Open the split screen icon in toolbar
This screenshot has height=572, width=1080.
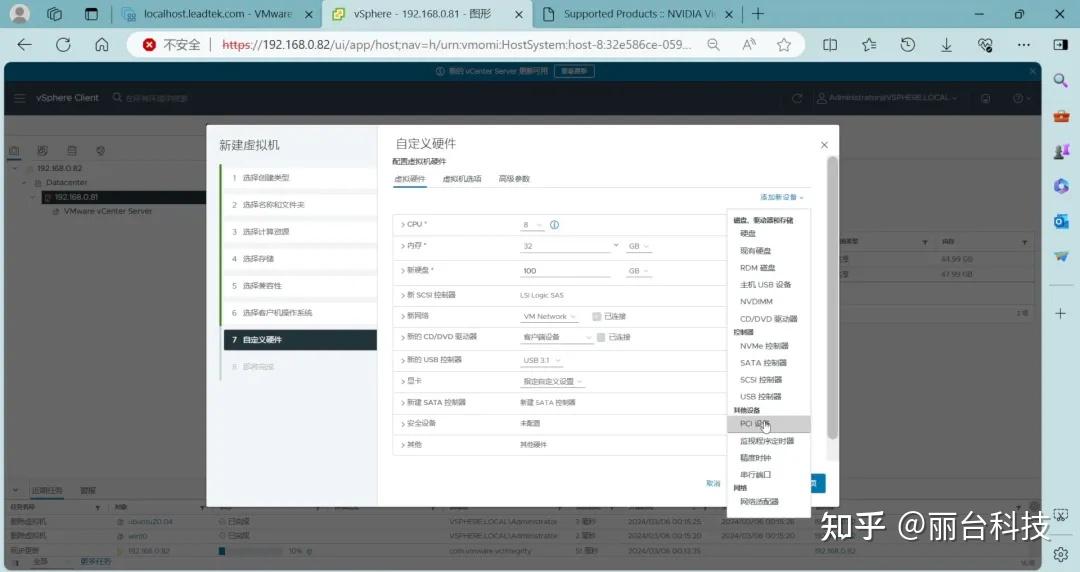pyautogui.click(x=831, y=45)
